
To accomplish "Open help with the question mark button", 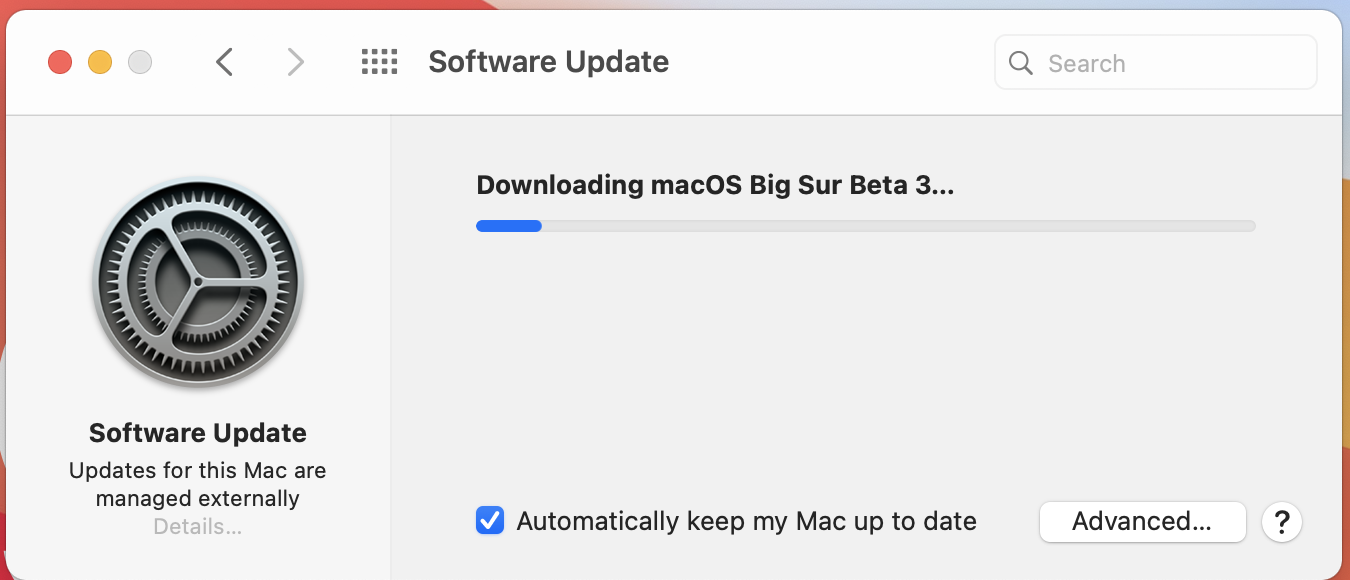I will pyautogui.click(x=1282, y=521).
